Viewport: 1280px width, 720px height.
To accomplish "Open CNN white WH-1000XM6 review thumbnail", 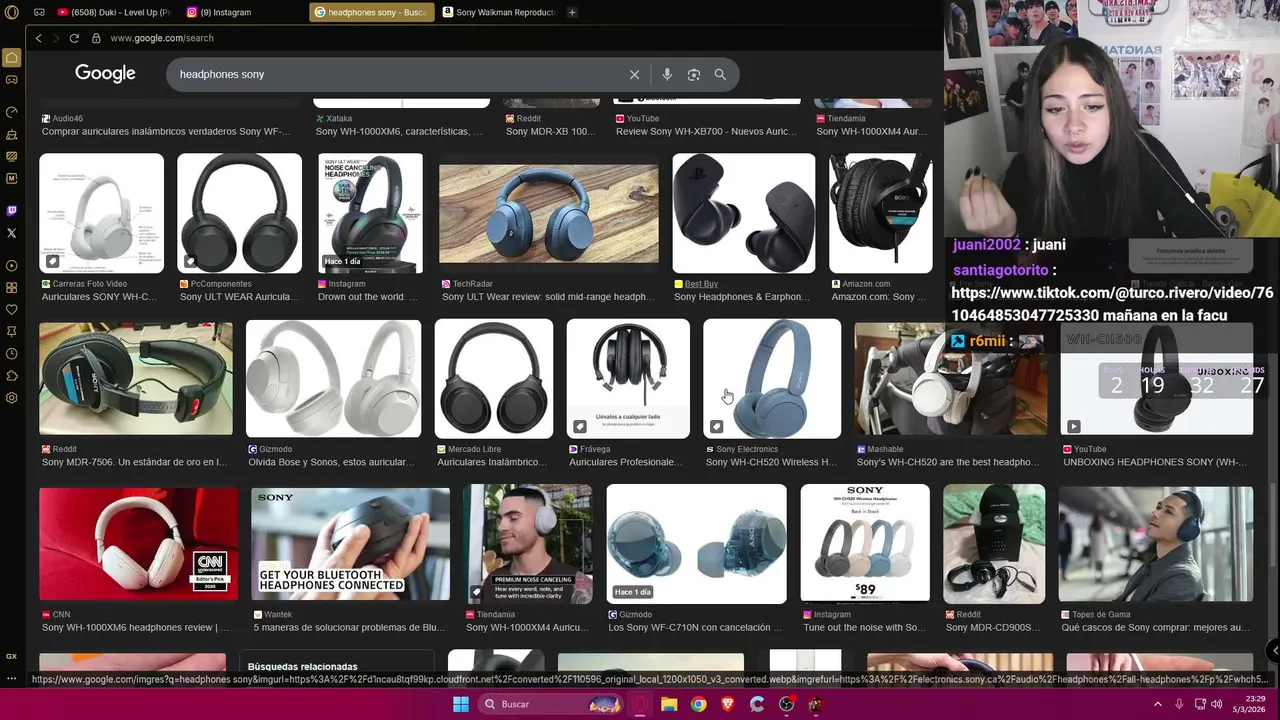I will 138,544.
